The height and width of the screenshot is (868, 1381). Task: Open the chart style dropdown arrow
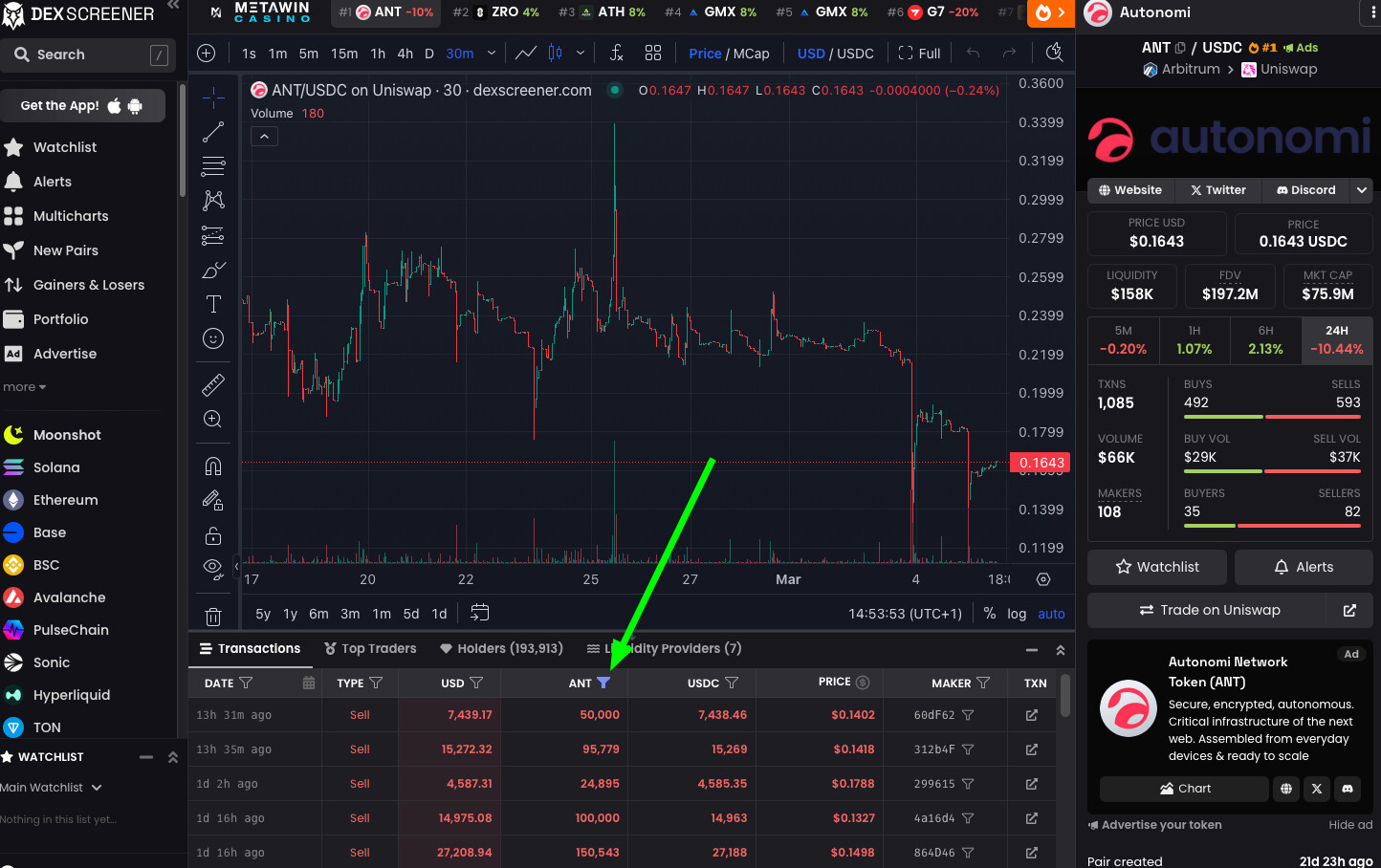(581, 54)
